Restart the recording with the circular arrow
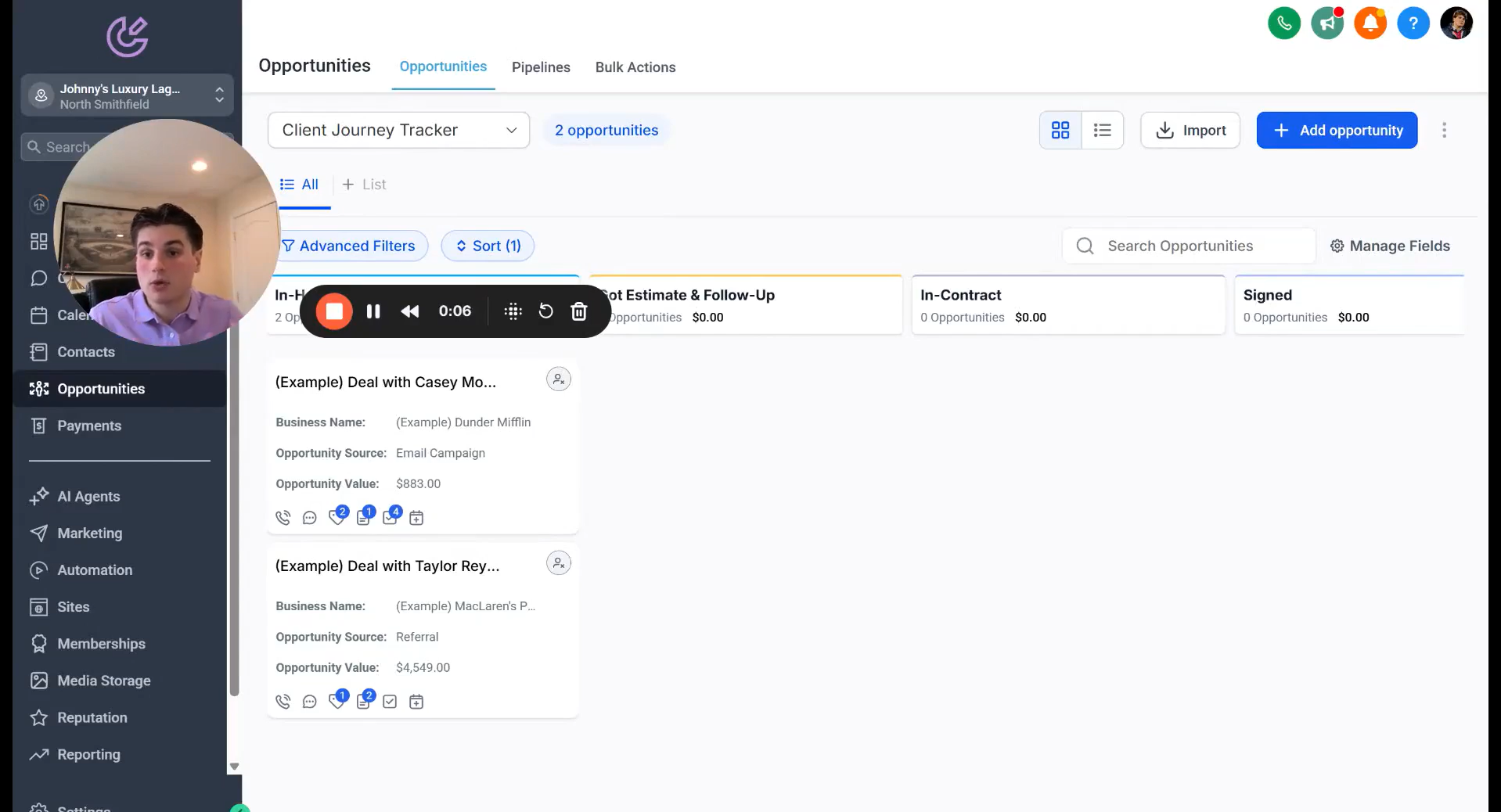 click(x=546, y=311)
